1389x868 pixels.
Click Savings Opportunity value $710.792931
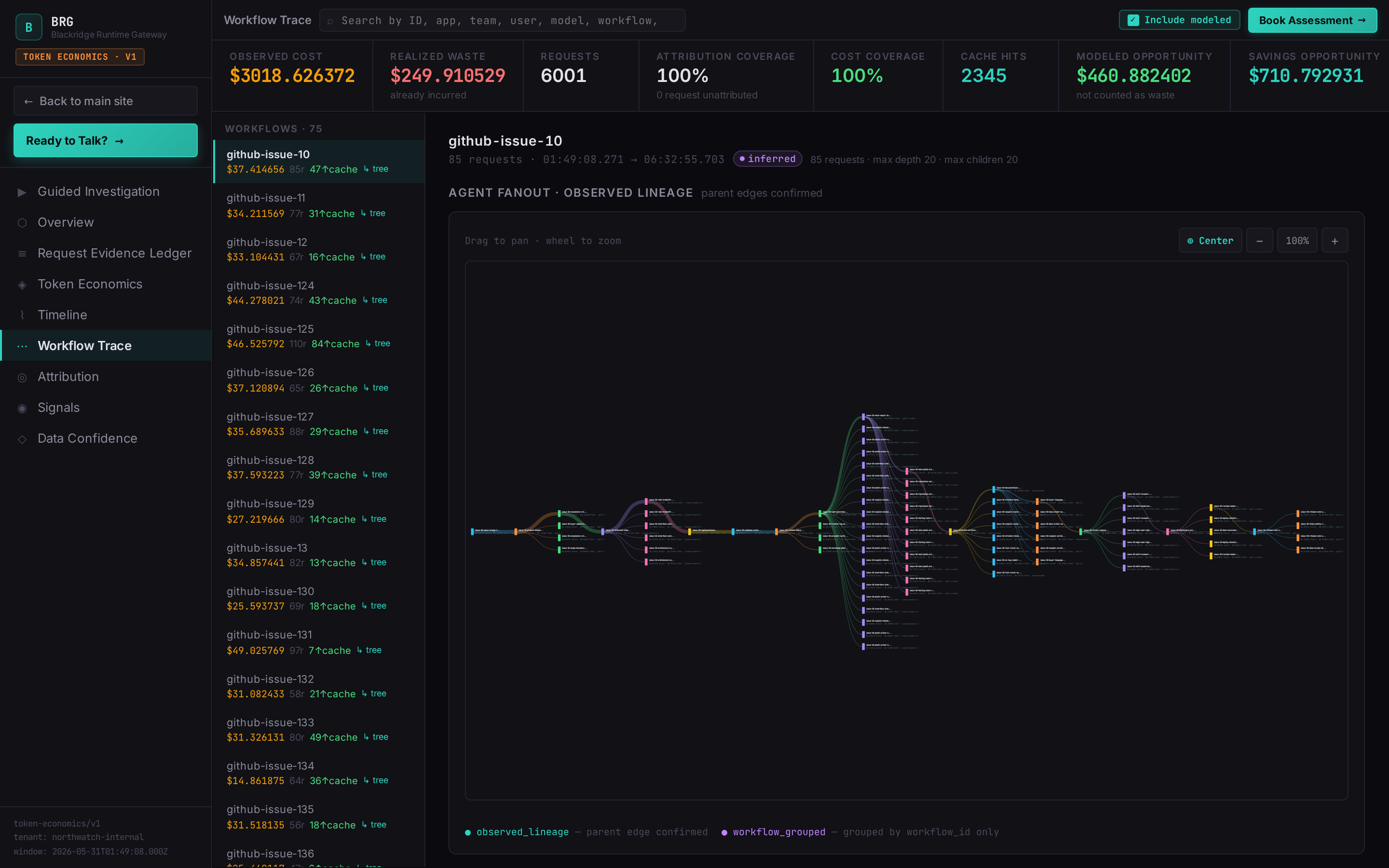(x=1306, y=76)
